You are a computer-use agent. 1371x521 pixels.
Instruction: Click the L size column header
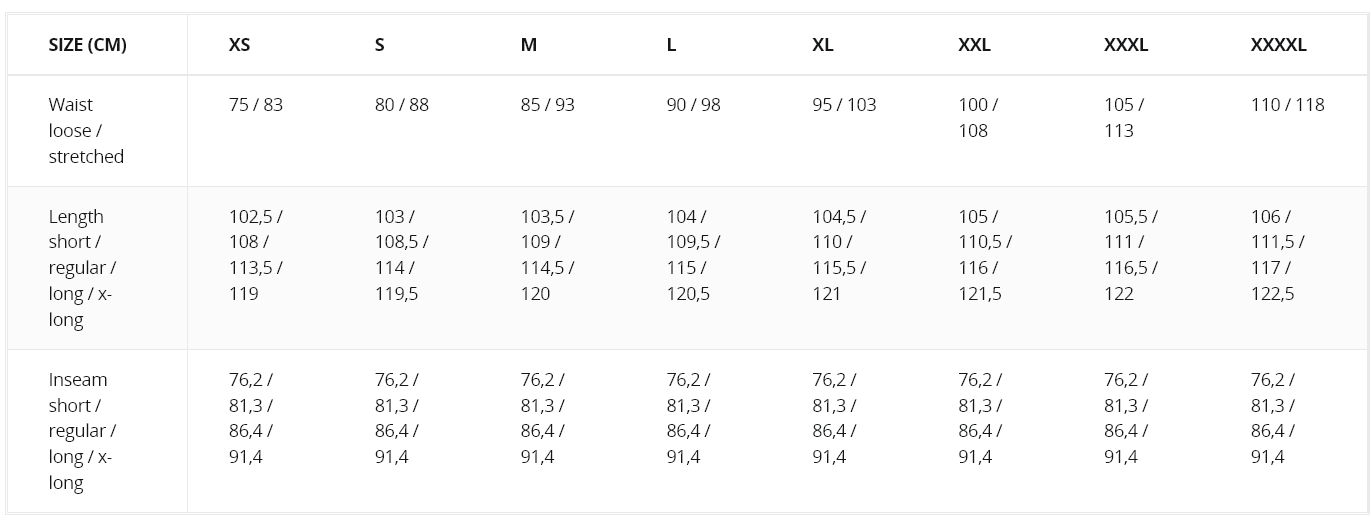pos(671,45)
